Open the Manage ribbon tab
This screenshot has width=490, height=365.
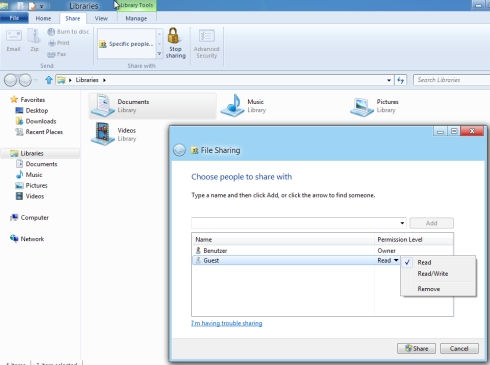tap(136, 18)
